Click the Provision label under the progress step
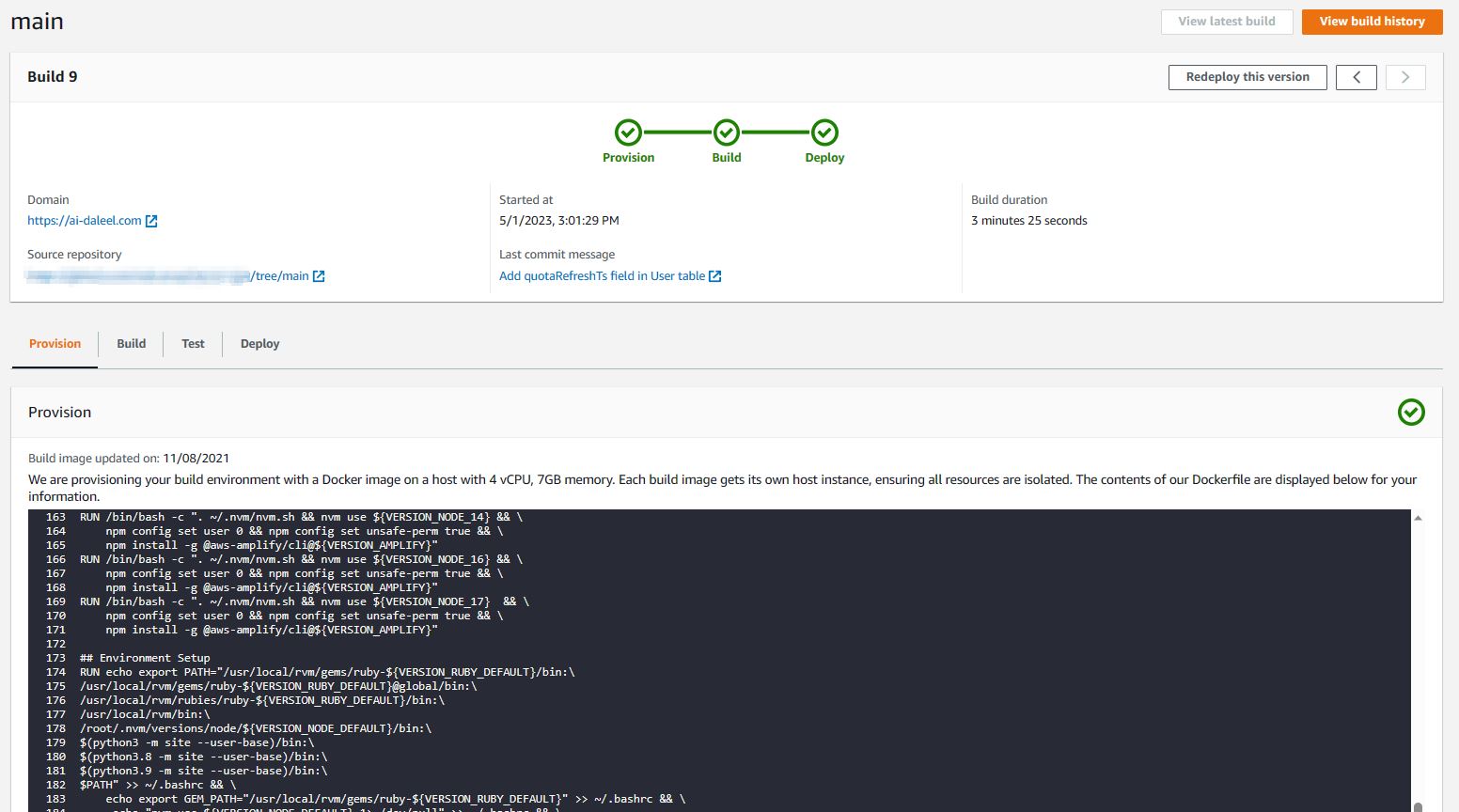Viewport: 1459px width, 812px height. [628, 158]
